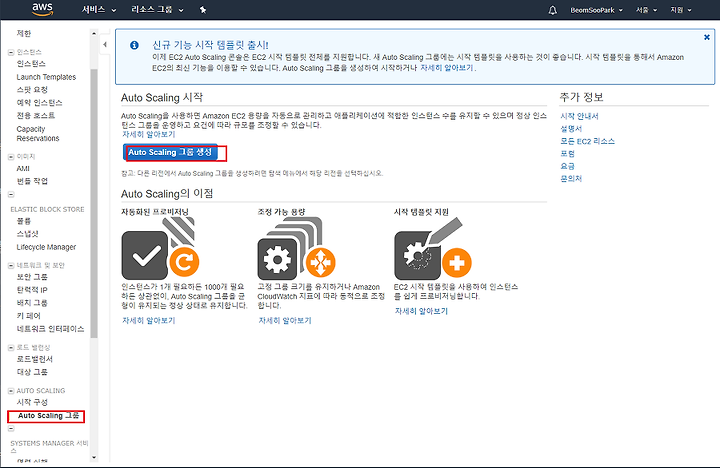Collapse the left navigation pane arrow
The height and width of the screenshot is (468, 720).
[105, 45]
